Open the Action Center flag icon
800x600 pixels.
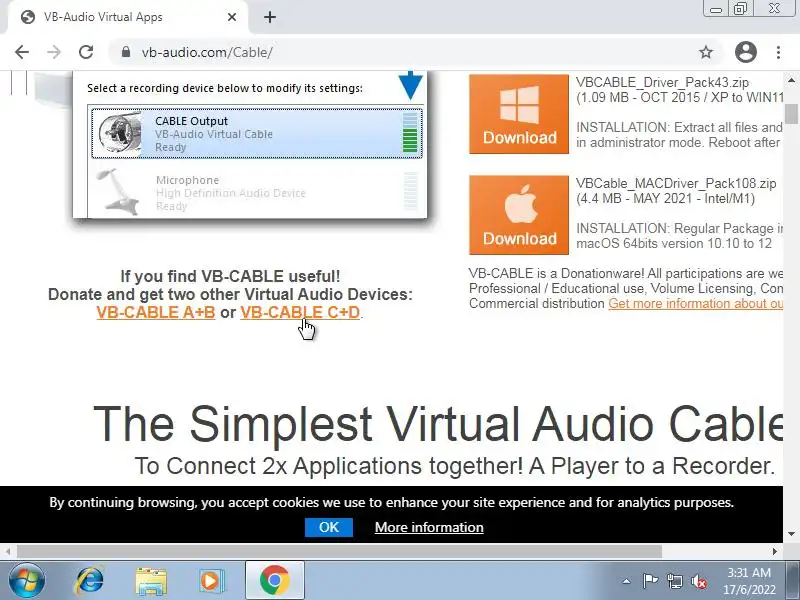(650, 581)
